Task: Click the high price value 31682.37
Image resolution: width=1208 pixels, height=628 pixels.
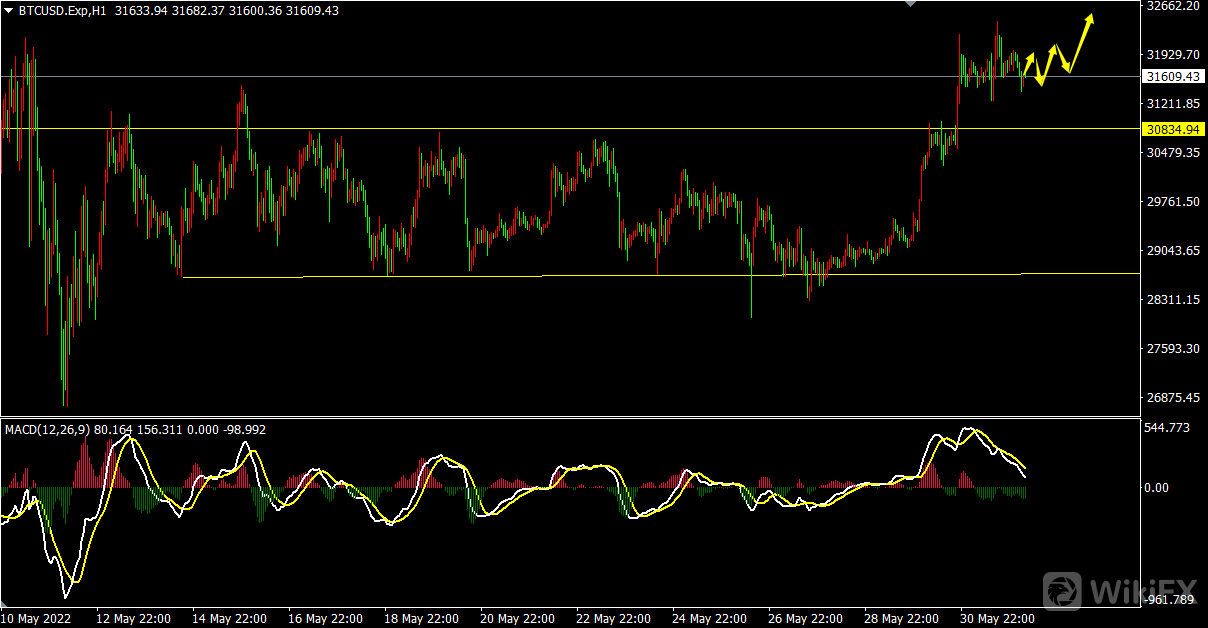Action: click(200, 11)
